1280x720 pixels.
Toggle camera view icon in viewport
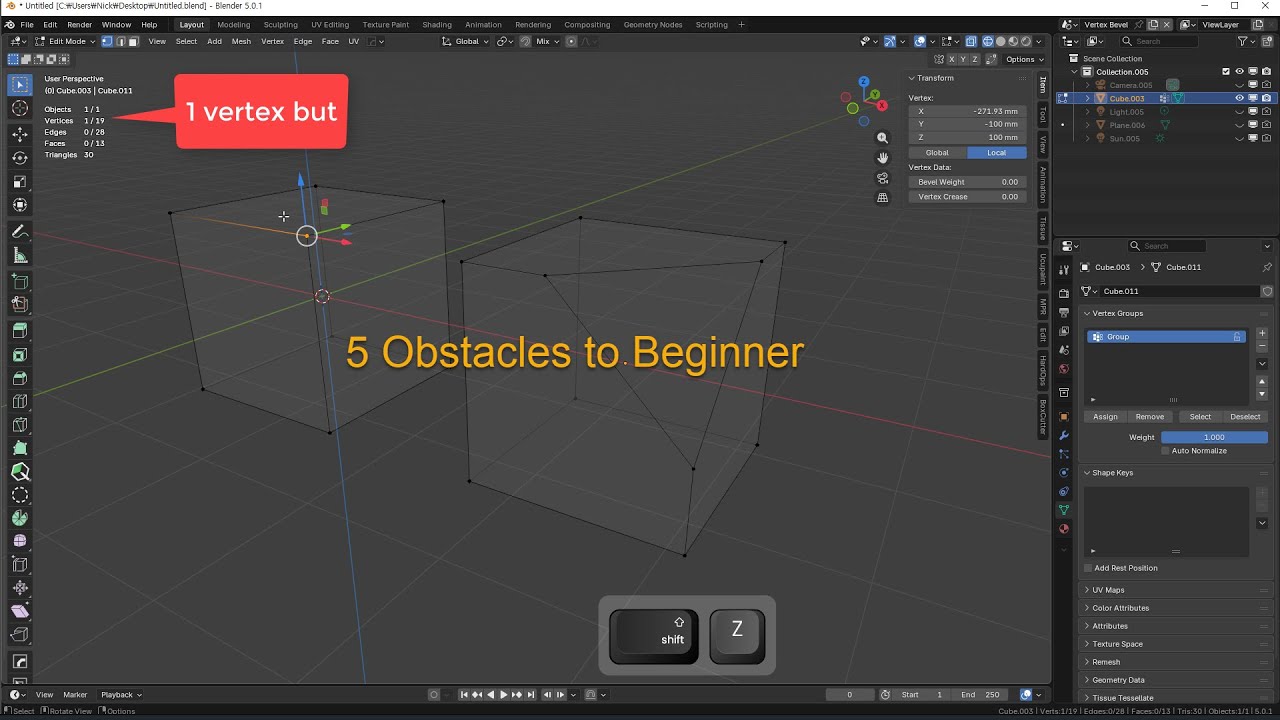(882, 178)
